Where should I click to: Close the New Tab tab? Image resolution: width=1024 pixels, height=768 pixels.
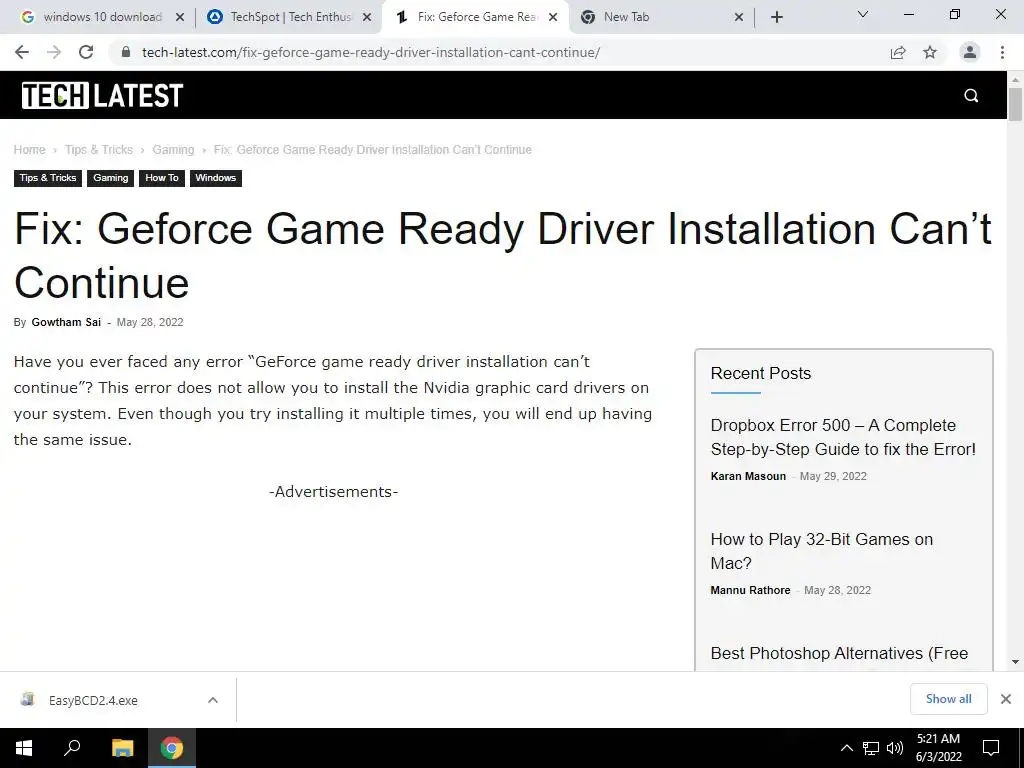pos(739,18)
